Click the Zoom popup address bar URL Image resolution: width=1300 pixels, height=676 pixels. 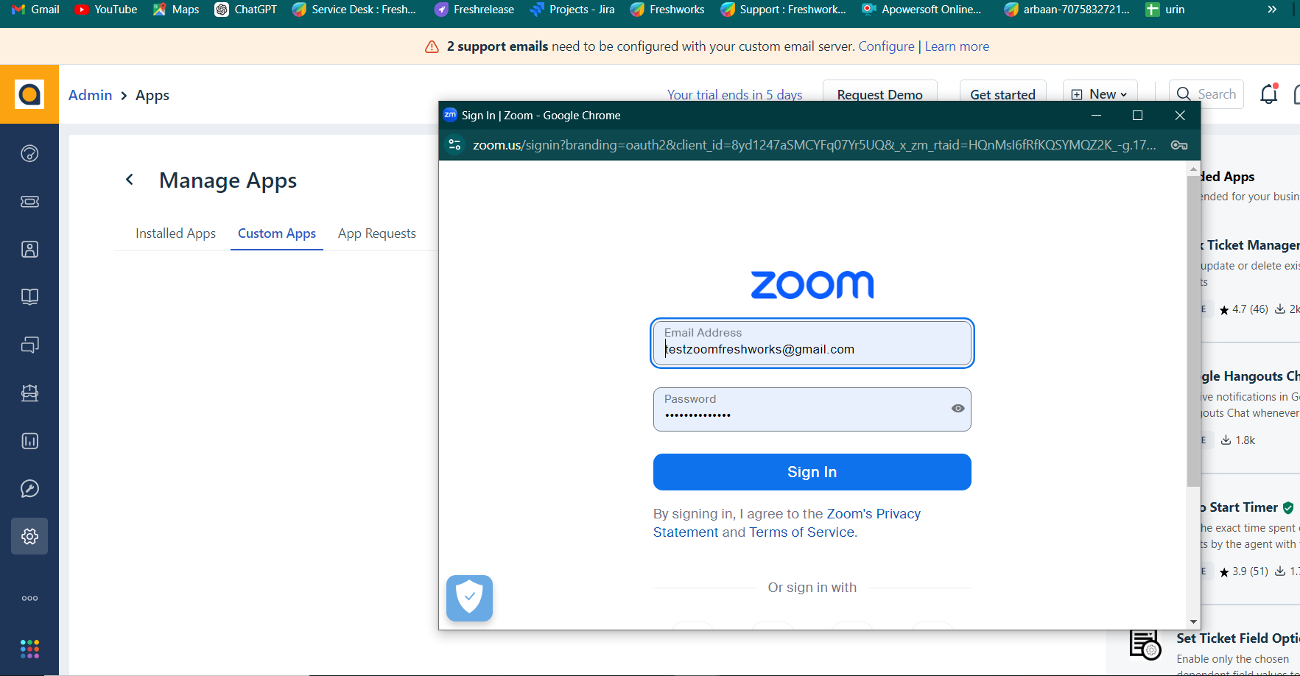pyautogui.click(x=813, y=145)
